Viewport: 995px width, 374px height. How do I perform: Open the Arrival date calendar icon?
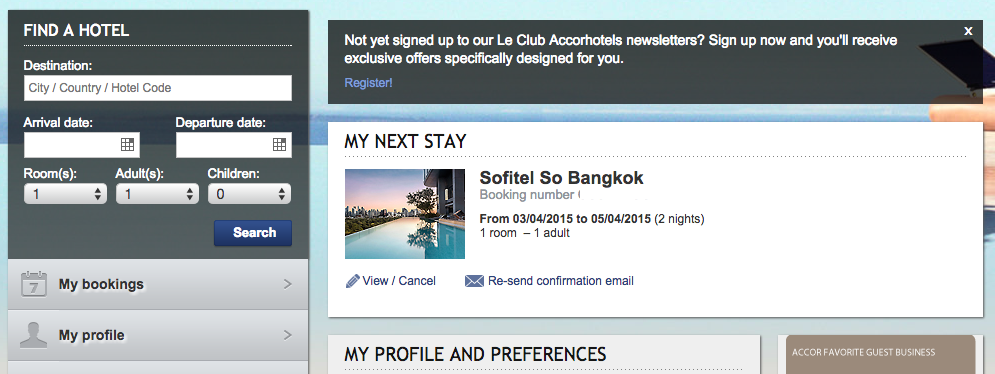click(x=128, y=145)
